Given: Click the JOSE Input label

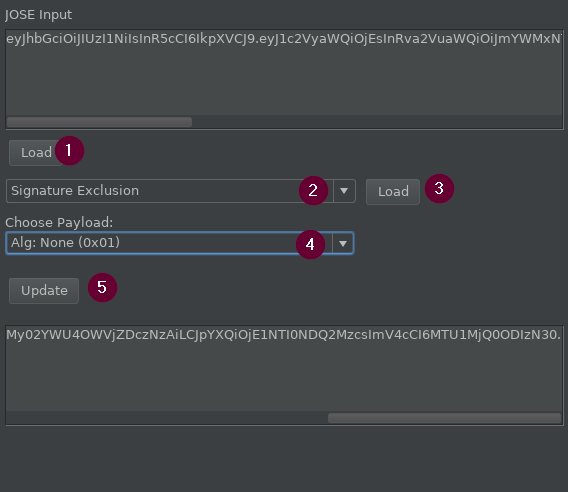Looking at the screenshot, I should click(38, 15).
